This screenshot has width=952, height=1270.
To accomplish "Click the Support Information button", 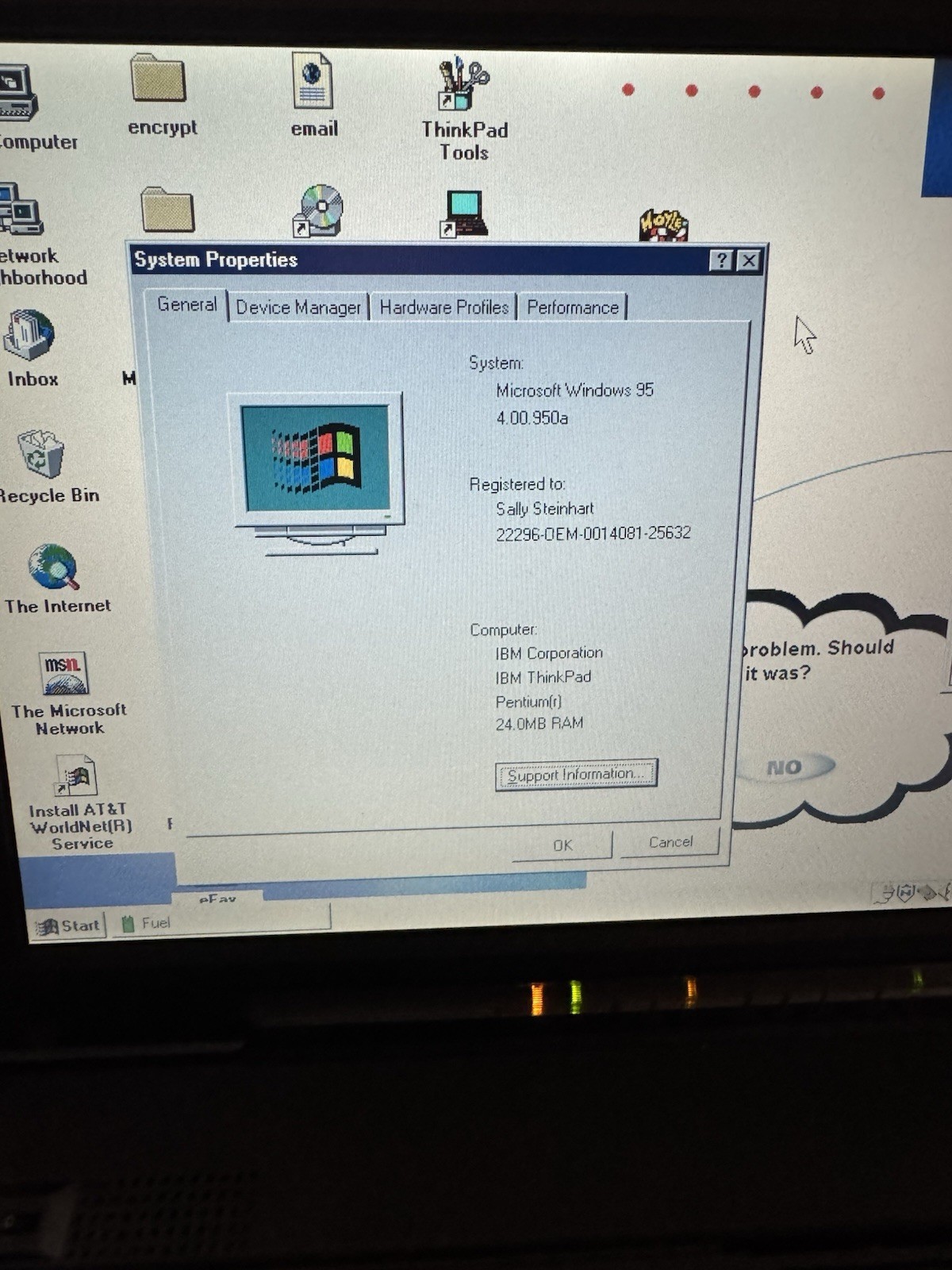I will 576,775.
